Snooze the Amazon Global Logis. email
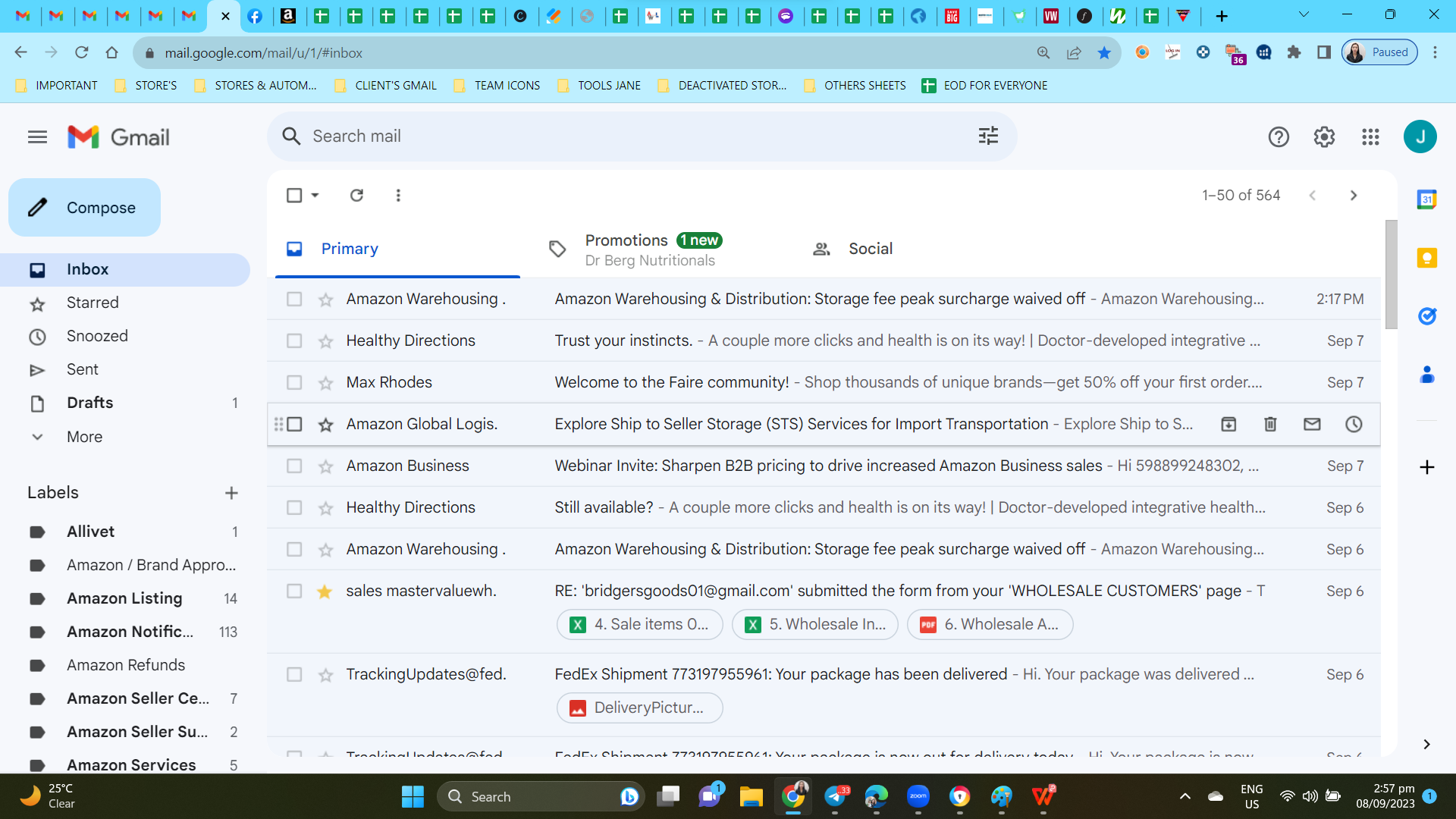This screenshot has height=819, width=1456. coord(1354,425)
